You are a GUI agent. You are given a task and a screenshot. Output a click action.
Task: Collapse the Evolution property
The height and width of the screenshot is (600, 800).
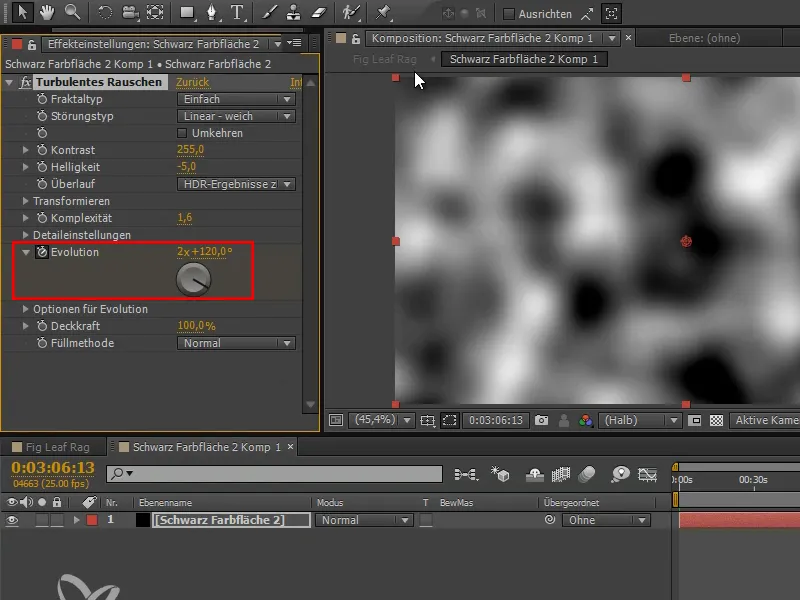pyautogui.click(x=26, y=252)
